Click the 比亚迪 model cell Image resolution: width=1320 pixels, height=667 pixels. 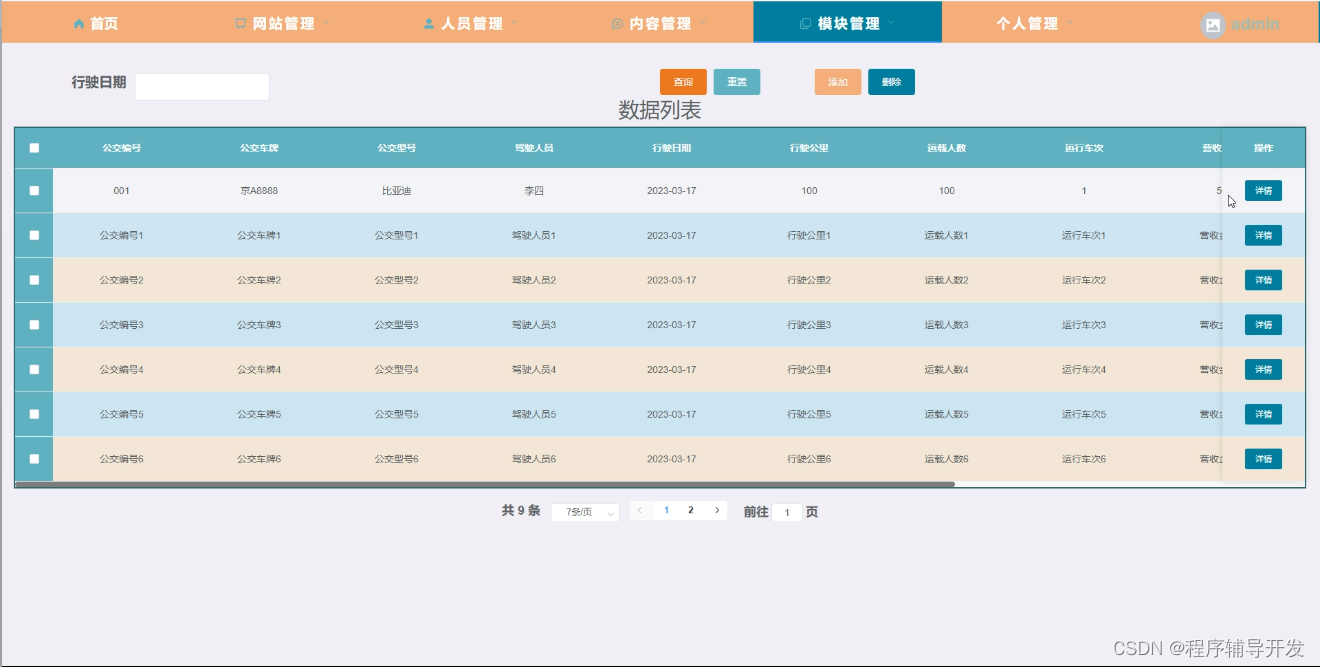point(396,190)
